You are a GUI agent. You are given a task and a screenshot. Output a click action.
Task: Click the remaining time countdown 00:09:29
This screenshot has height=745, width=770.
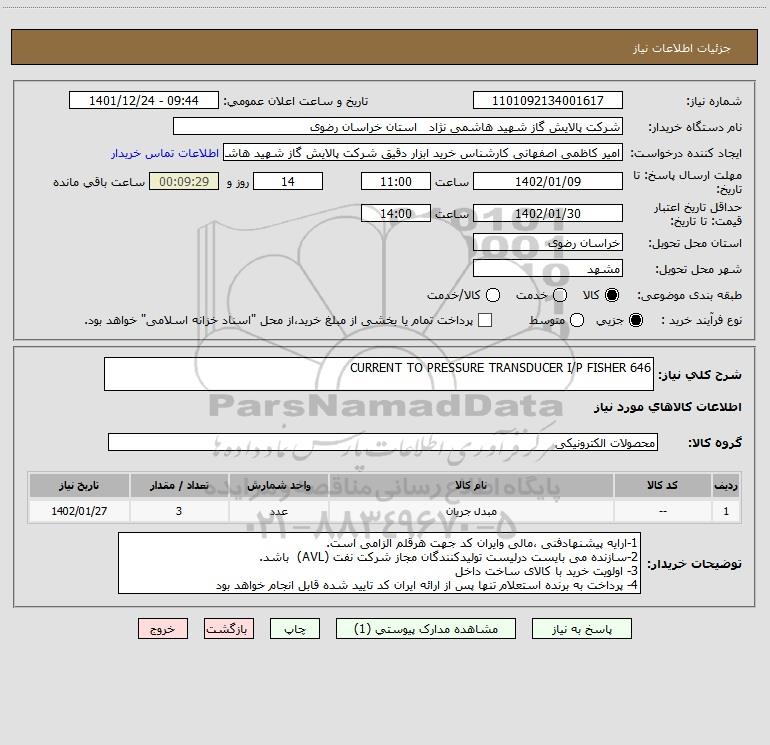184,181
